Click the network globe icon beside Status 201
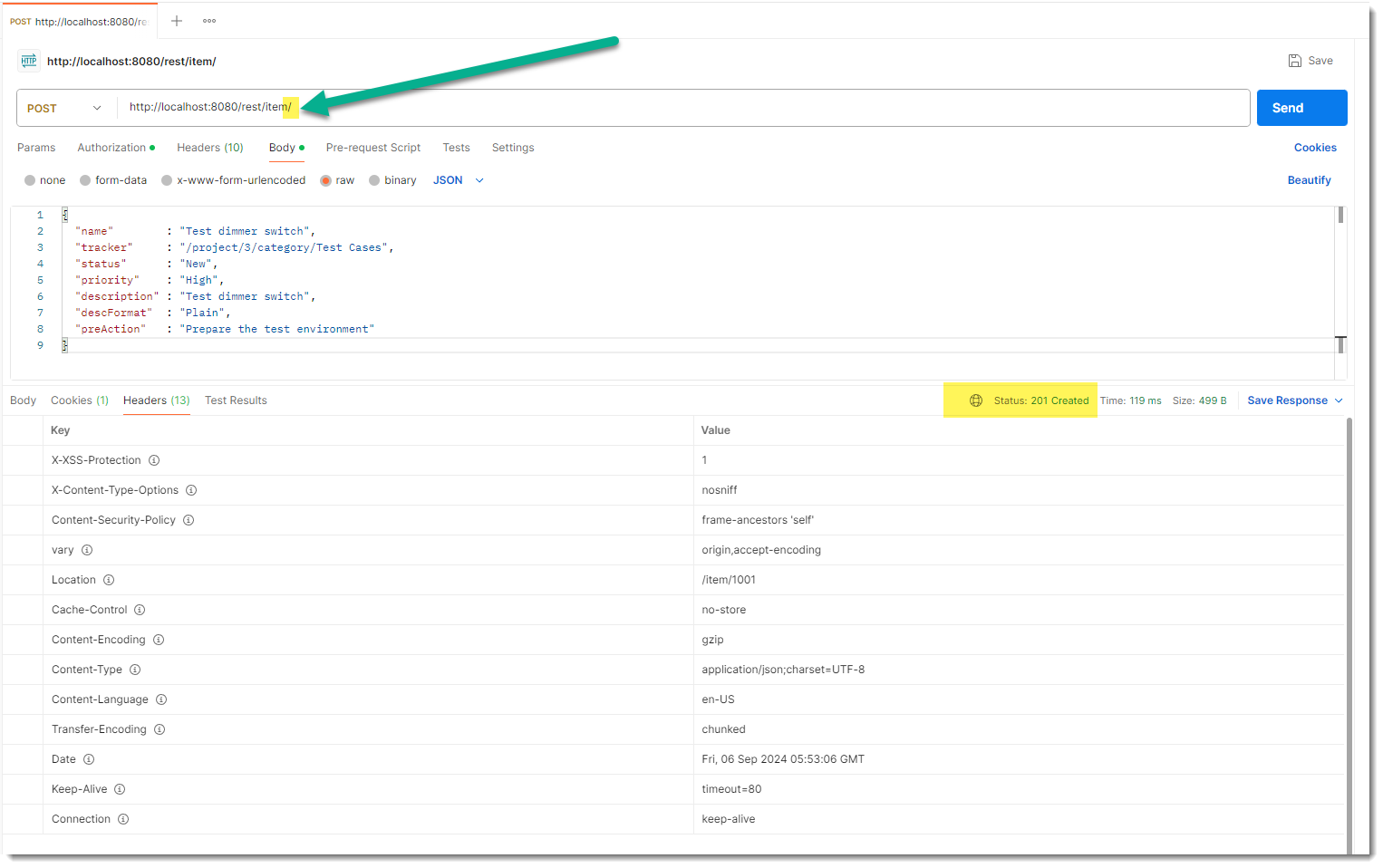Image resolution: width=1383 pixels, height=868 pixels. pos(975,400)
